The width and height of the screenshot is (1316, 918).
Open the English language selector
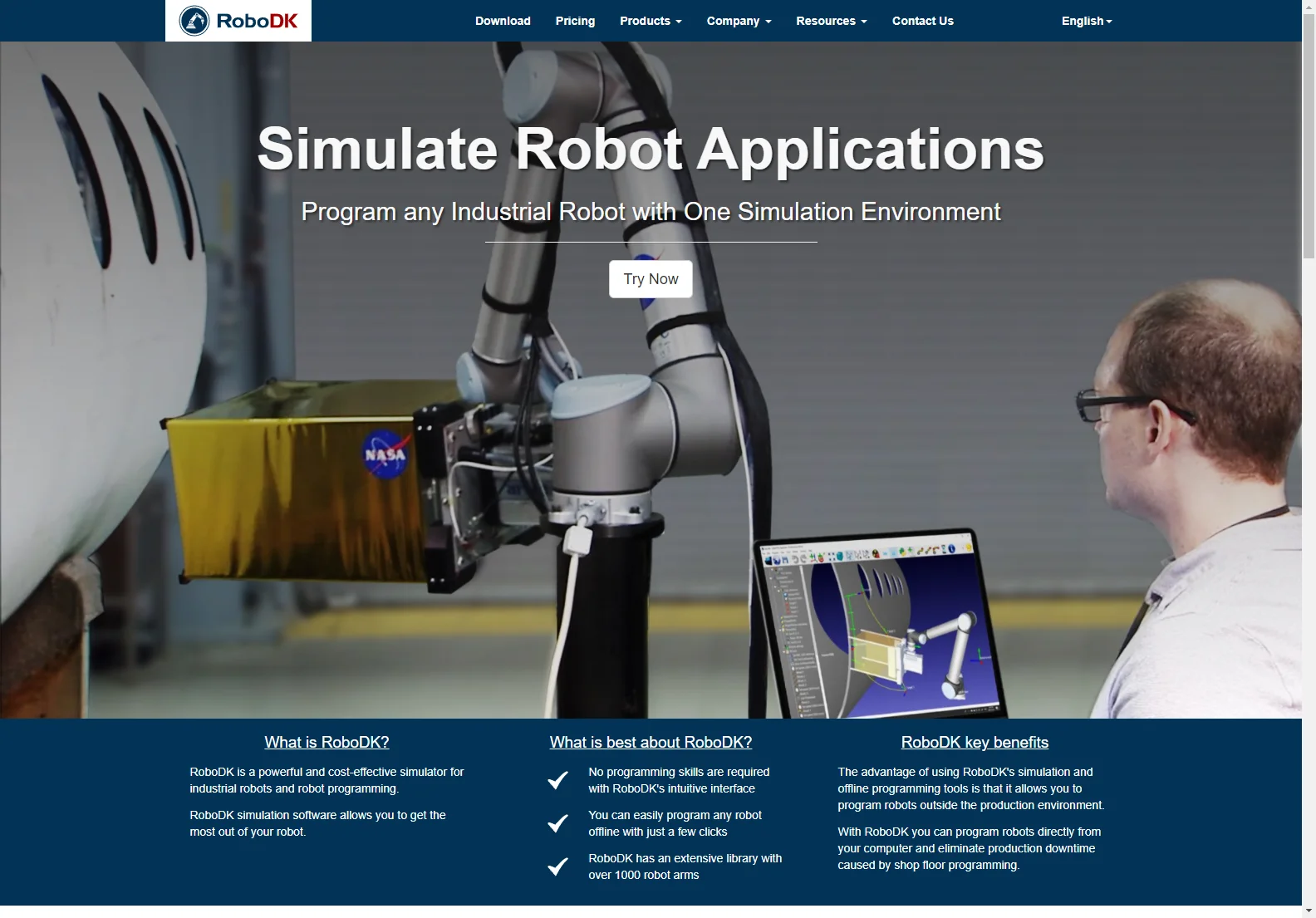1086,21
